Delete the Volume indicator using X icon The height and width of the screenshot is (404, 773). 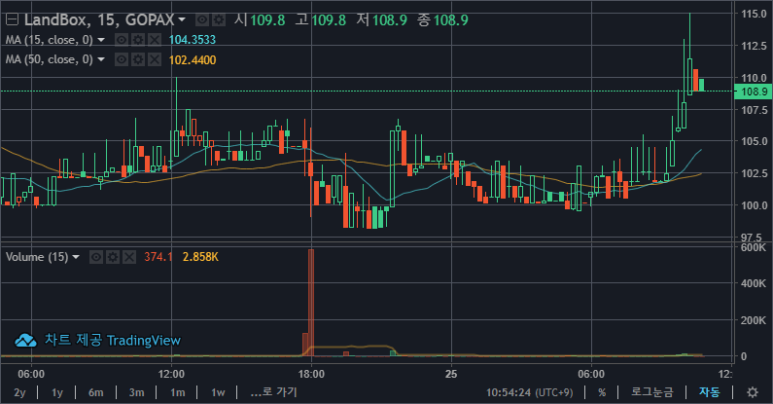(x=128, y=257)
